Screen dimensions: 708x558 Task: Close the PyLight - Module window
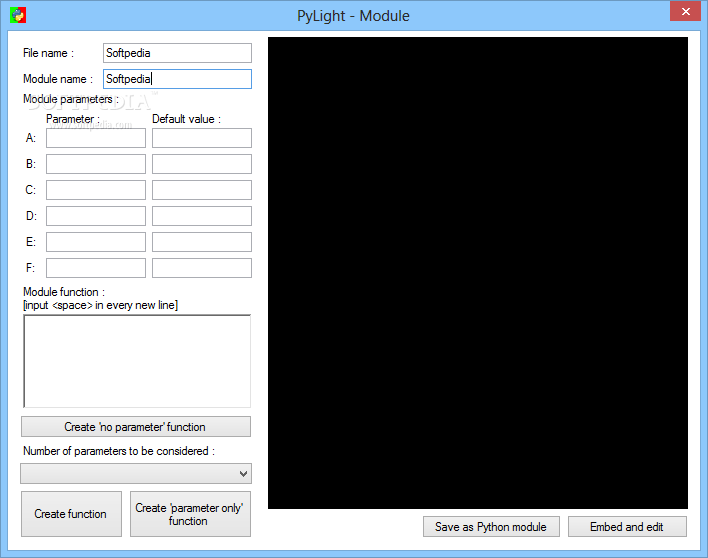tap(685, 11)
